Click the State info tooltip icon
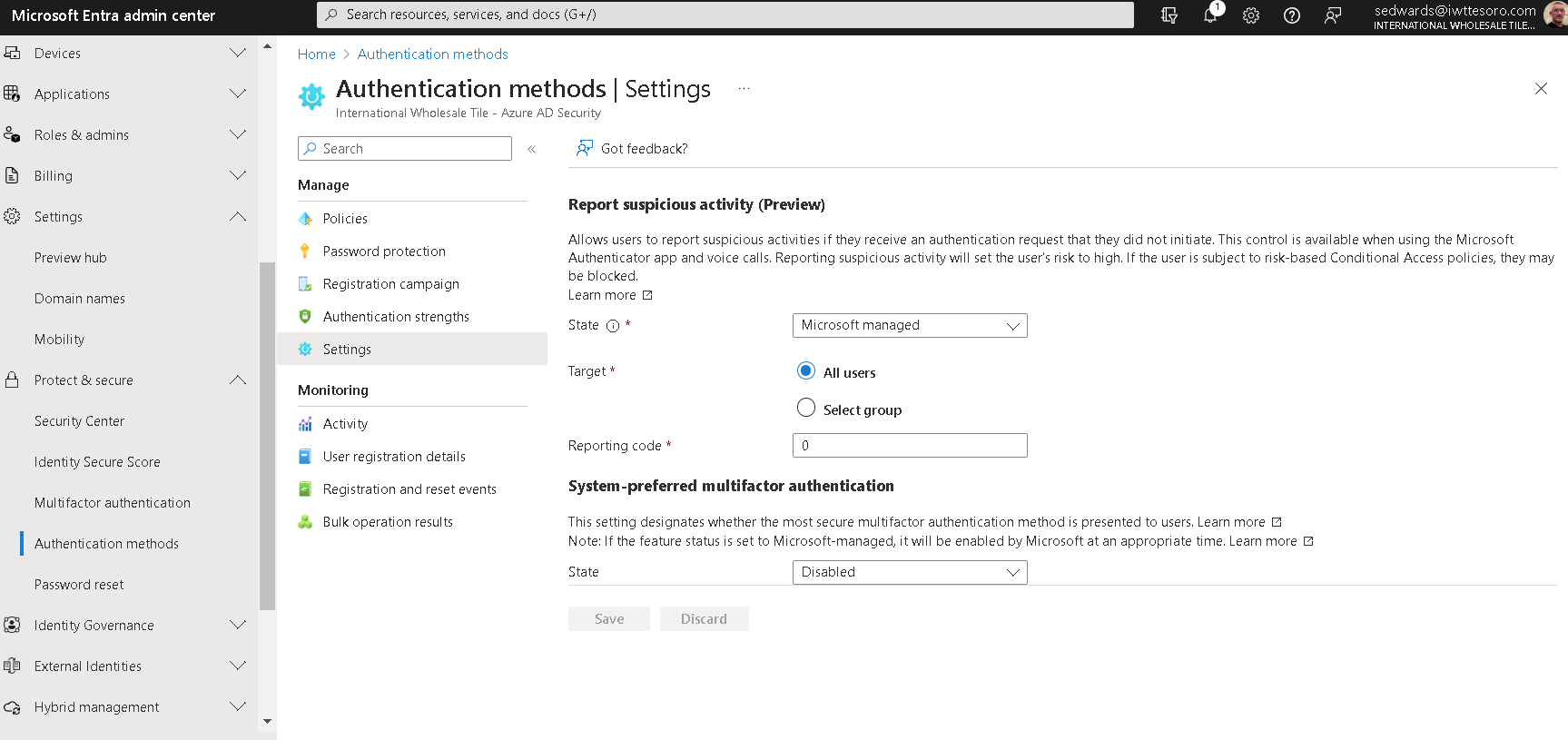The image size is (1568, 740). click(x=613, y=326)
